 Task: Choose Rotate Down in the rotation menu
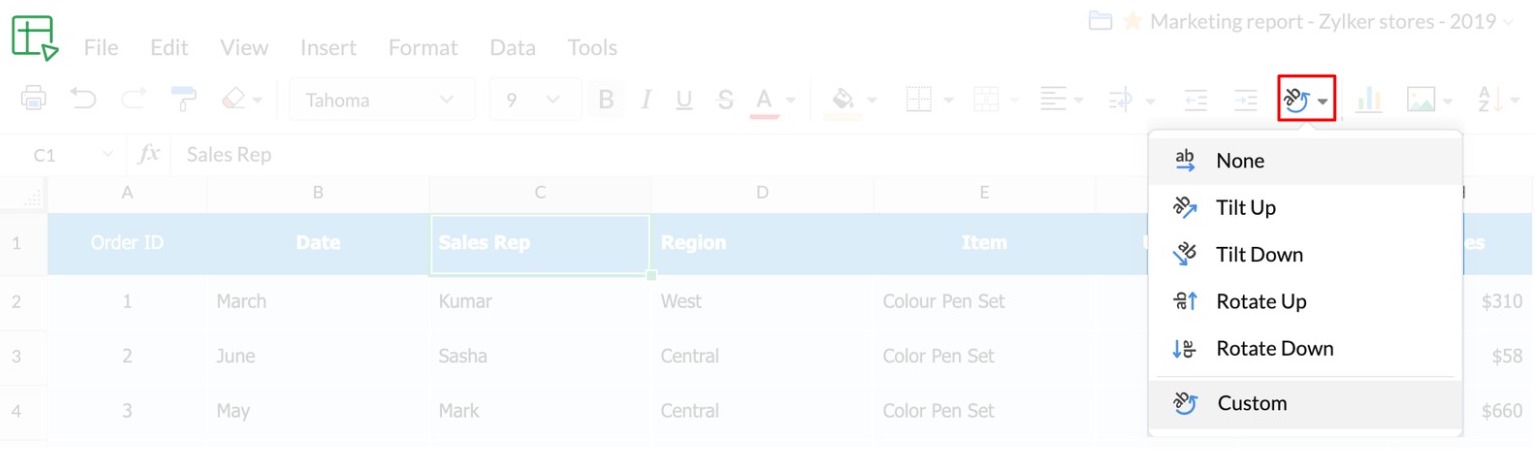click(x=1274, y=349)
